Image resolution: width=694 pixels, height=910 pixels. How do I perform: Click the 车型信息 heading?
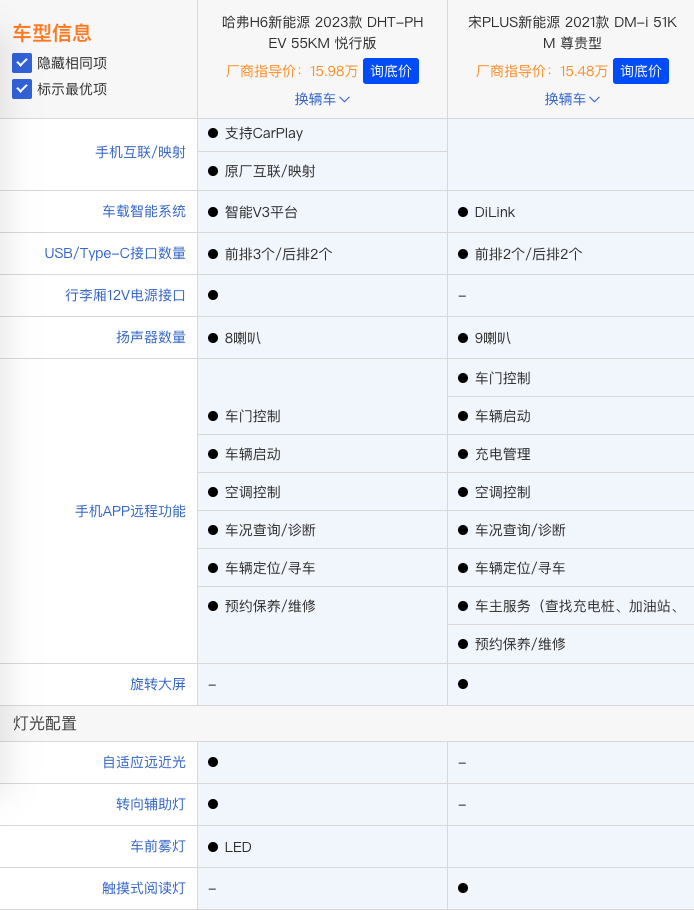point(52,32)
